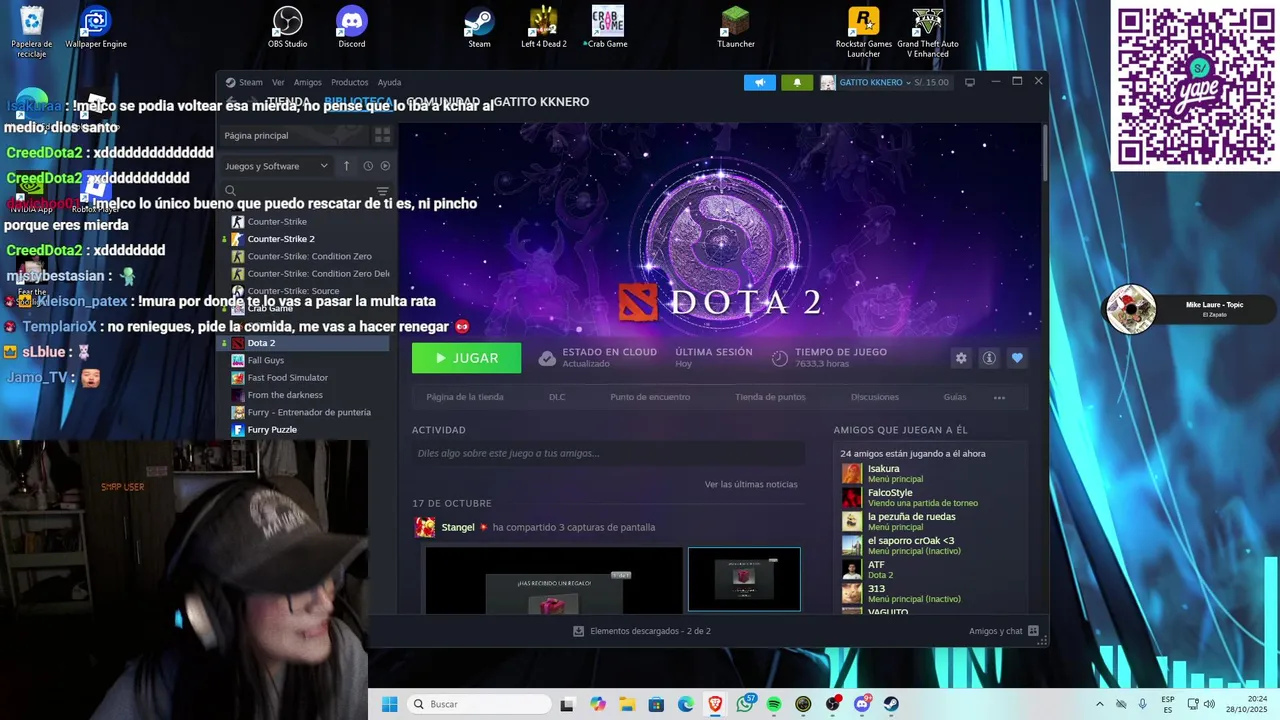The height and width of the screenshot is (720, 1280).
Task: Go to the COMUNIDAD tab
Action: click(x=442, y=101)
